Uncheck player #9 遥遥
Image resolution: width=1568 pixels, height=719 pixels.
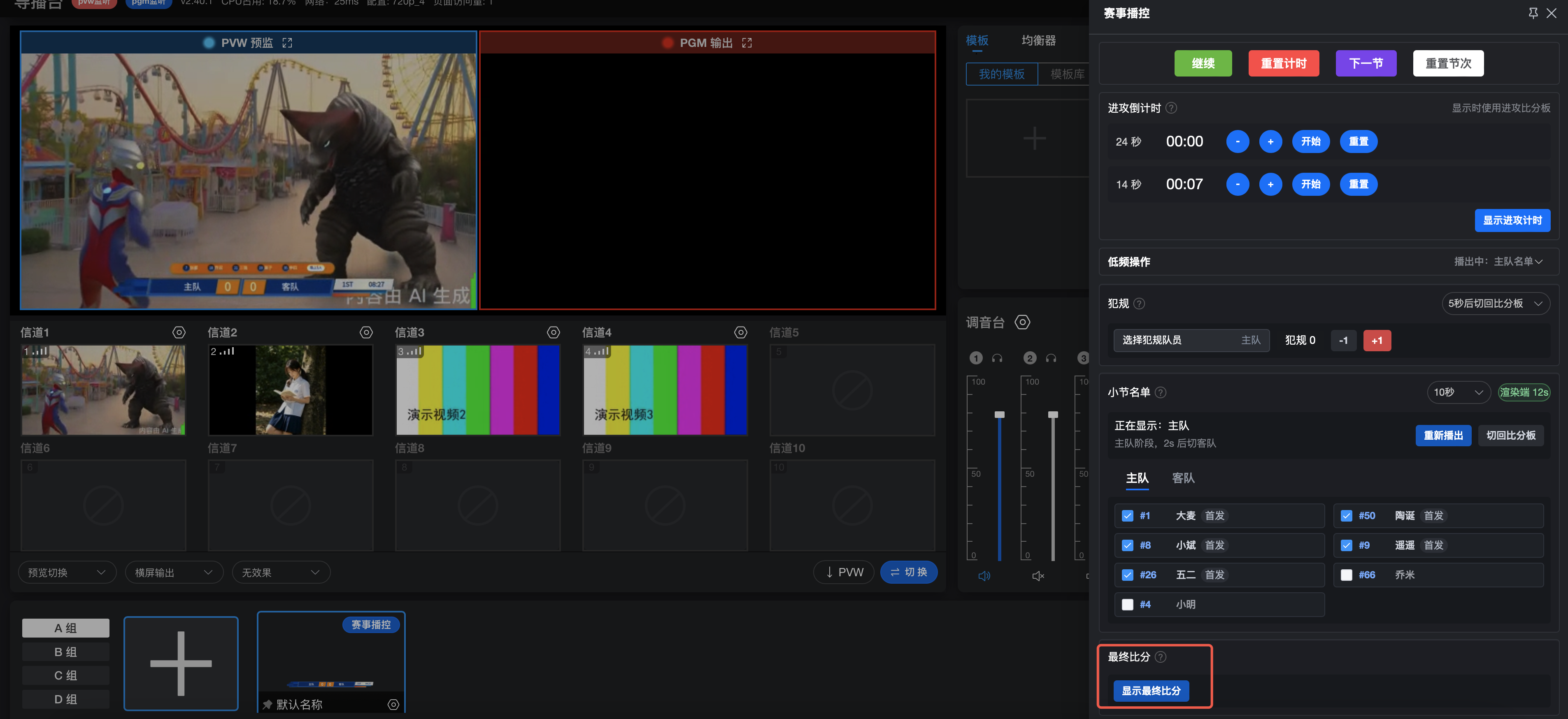point(1347,546)
